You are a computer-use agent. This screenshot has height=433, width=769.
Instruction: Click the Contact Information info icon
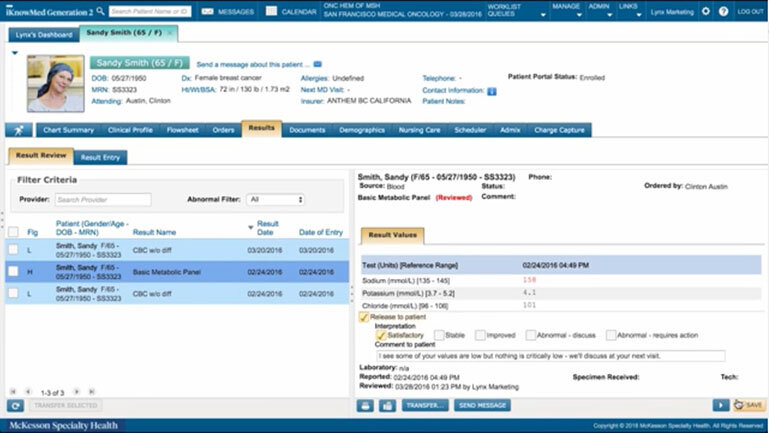tap(492, 90)
